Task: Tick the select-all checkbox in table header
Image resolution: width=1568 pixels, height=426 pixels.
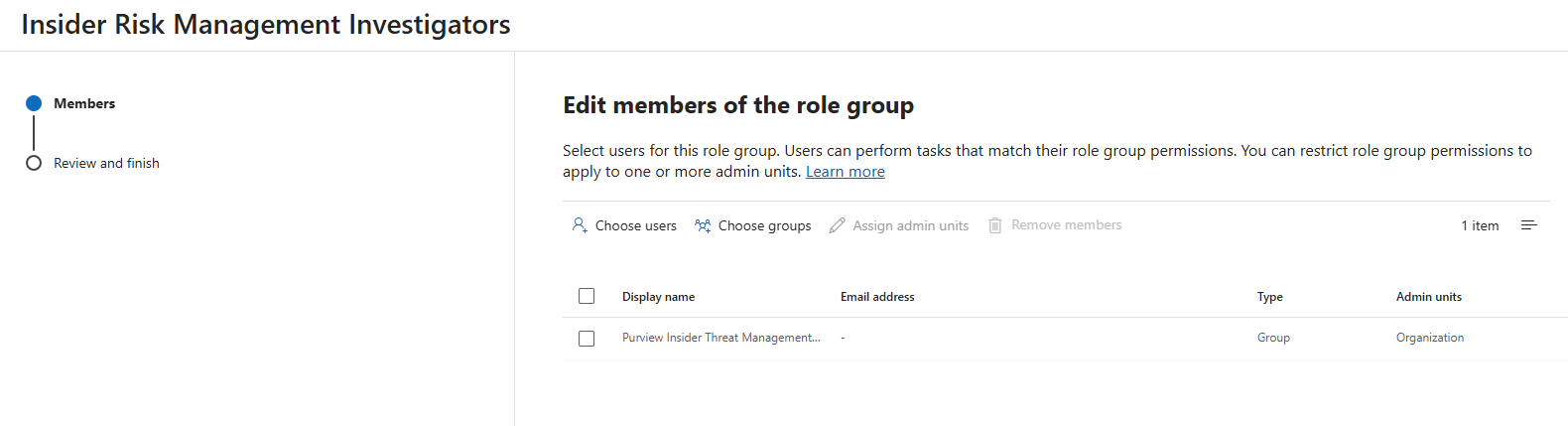Action: point(587,296)
